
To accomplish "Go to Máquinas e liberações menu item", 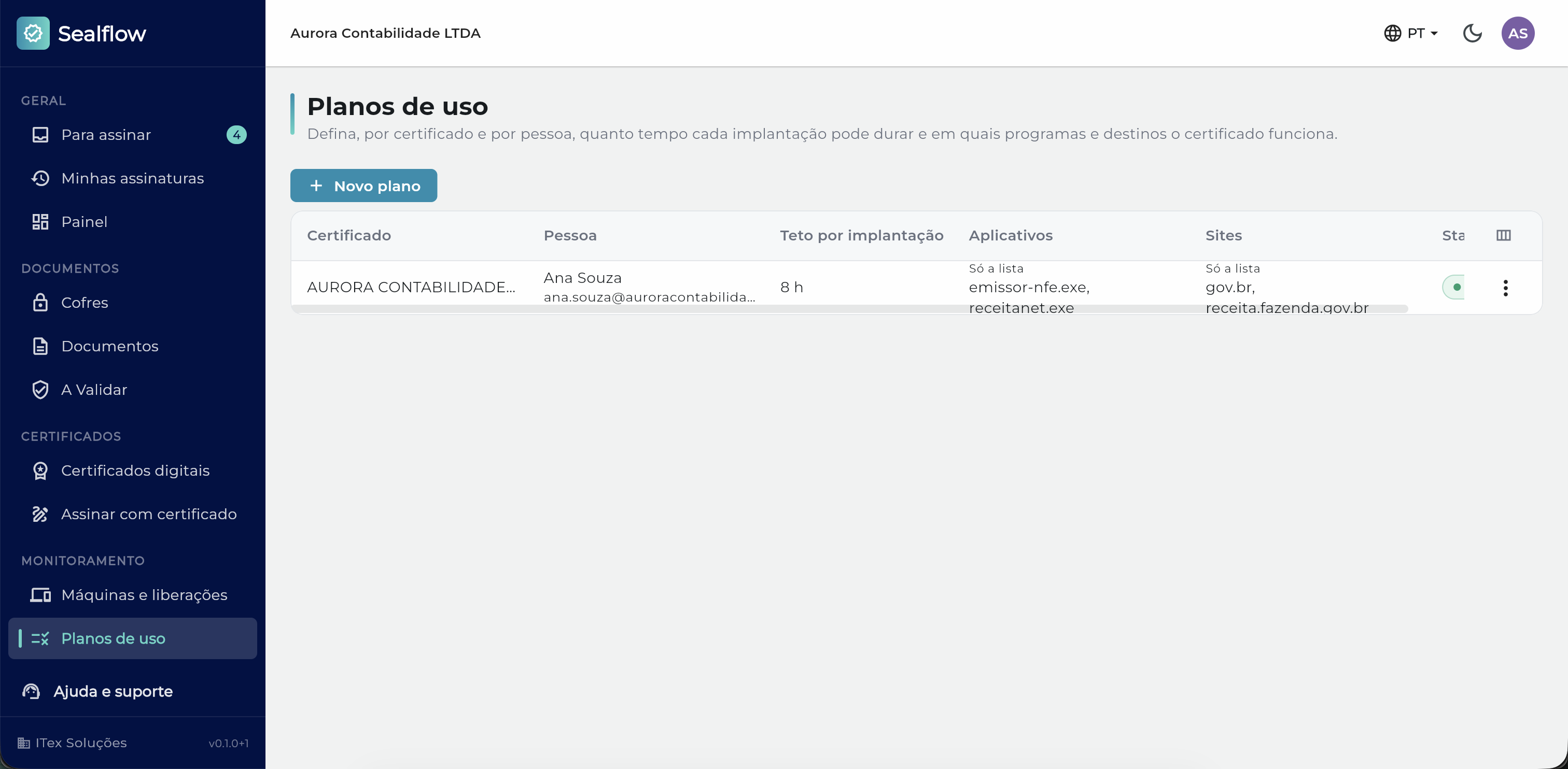I will pyautogui.click(x=133, y=594).
